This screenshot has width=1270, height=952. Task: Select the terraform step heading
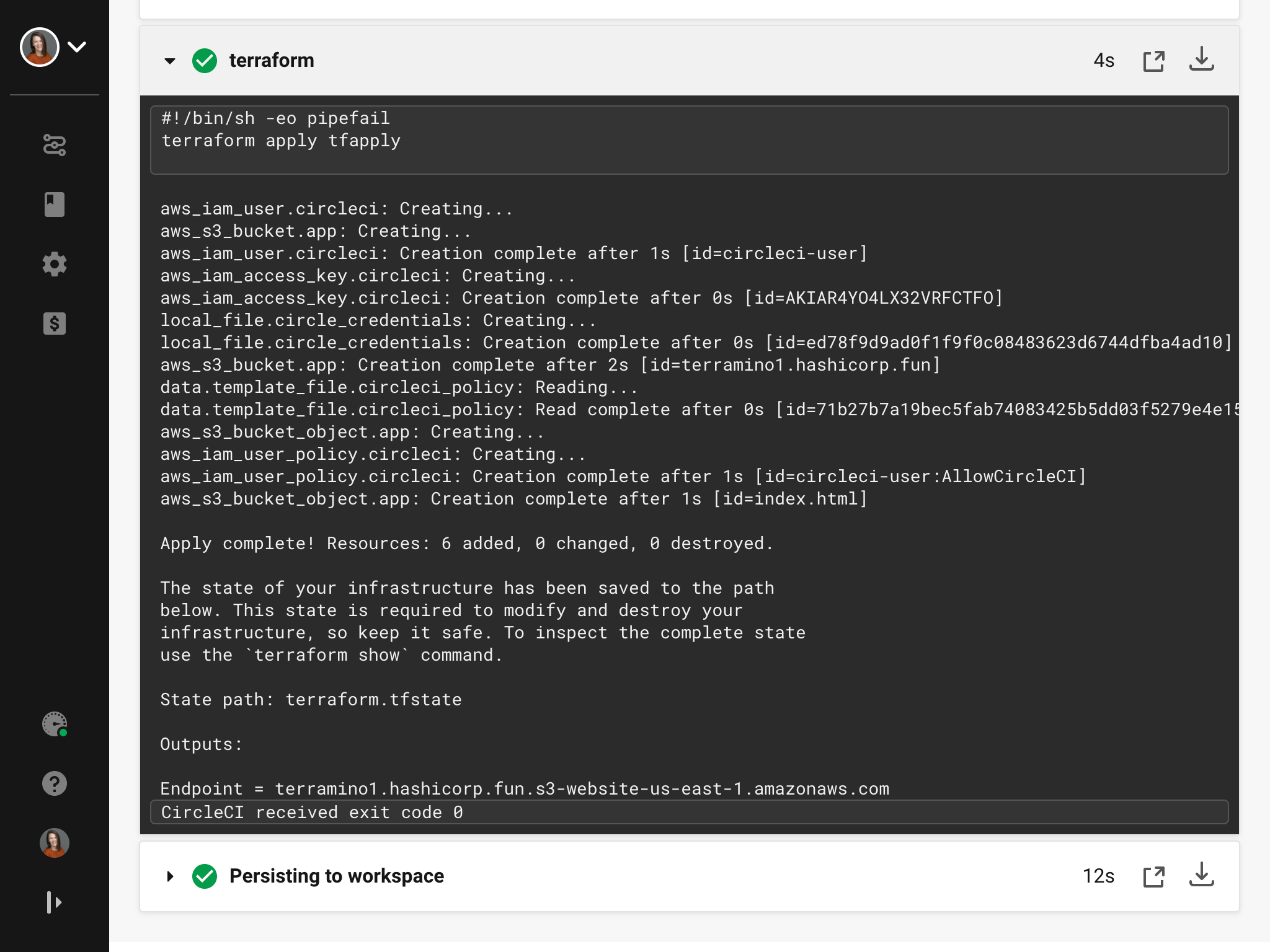[x=272, y=60]
